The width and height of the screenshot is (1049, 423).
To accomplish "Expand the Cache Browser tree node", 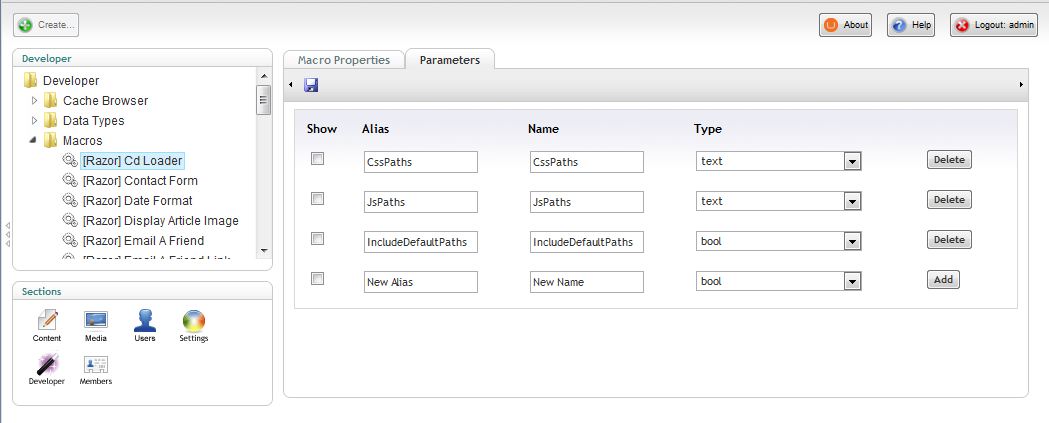I will (x=35, y=101).
